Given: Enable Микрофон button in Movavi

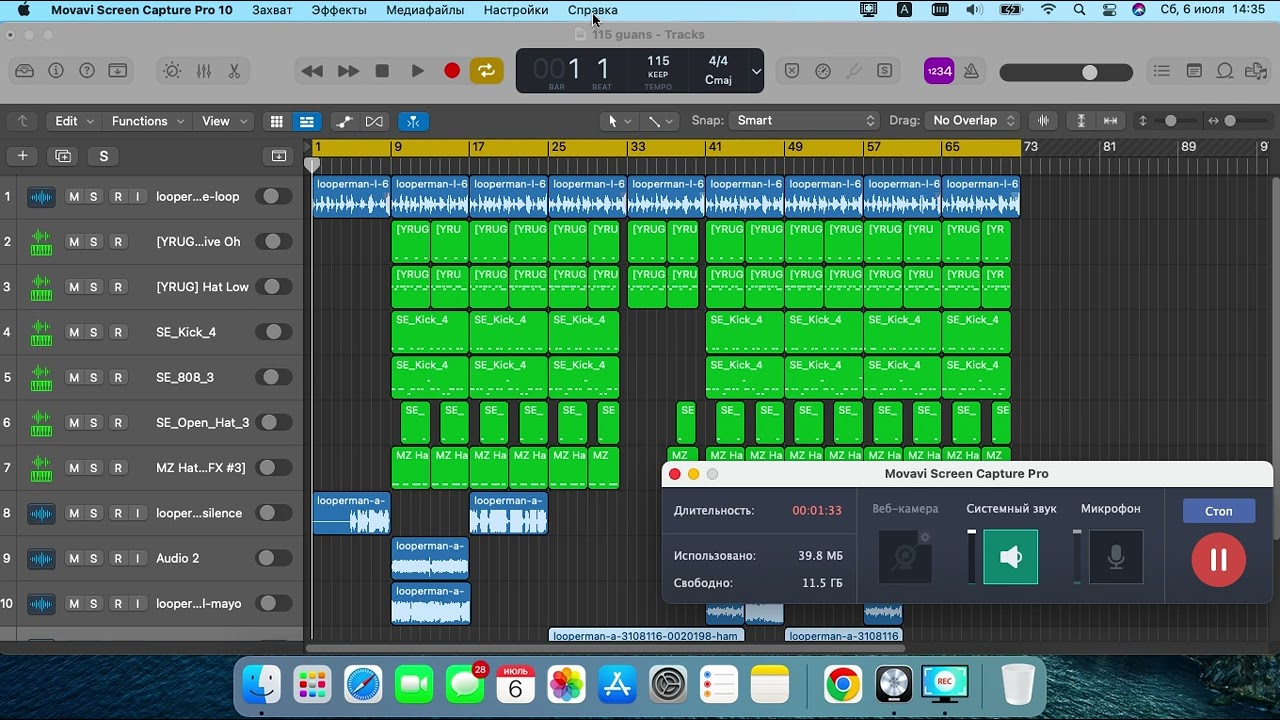Looking at the screenshot, I should point(1116,557).
